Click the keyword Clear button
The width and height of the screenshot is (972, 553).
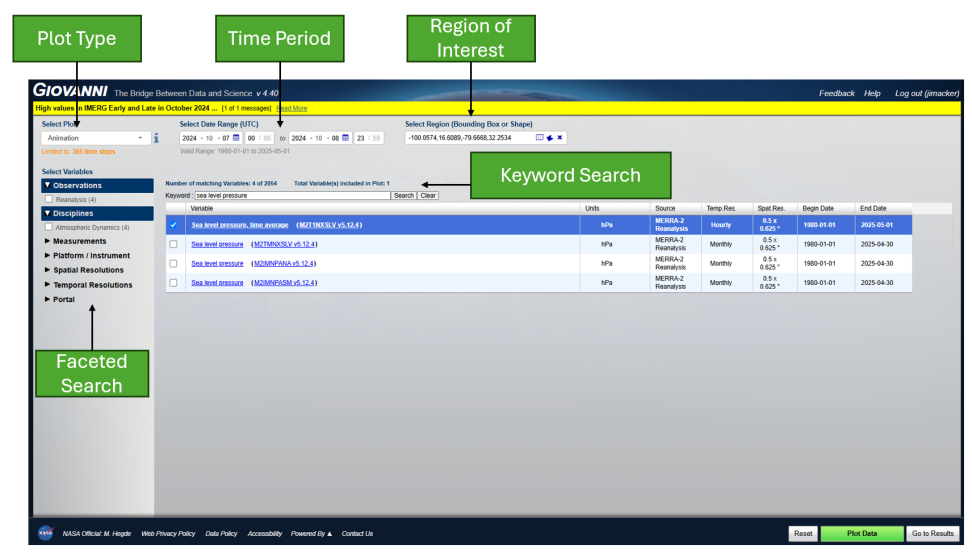(428, 195)
